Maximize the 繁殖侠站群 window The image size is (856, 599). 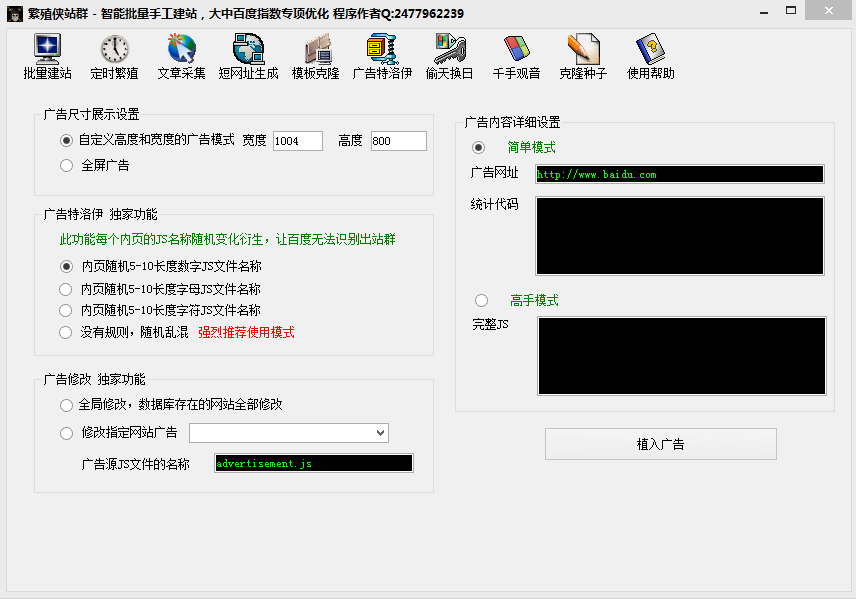click(790, 11)
